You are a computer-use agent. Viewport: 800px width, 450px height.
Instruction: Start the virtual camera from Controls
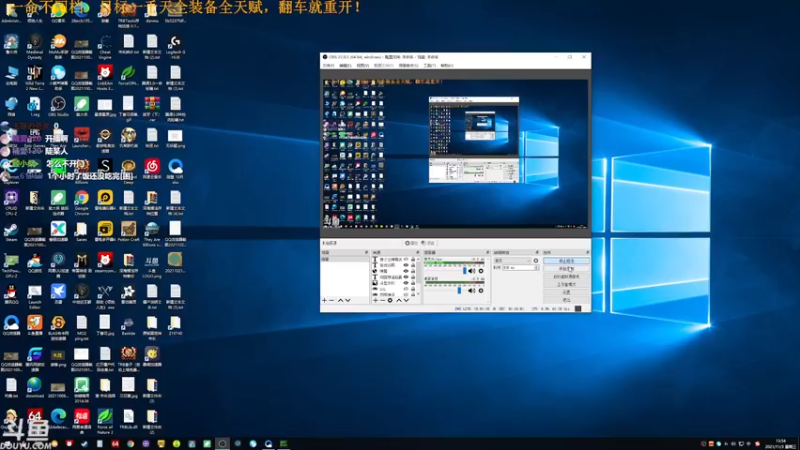pos(566,277)
